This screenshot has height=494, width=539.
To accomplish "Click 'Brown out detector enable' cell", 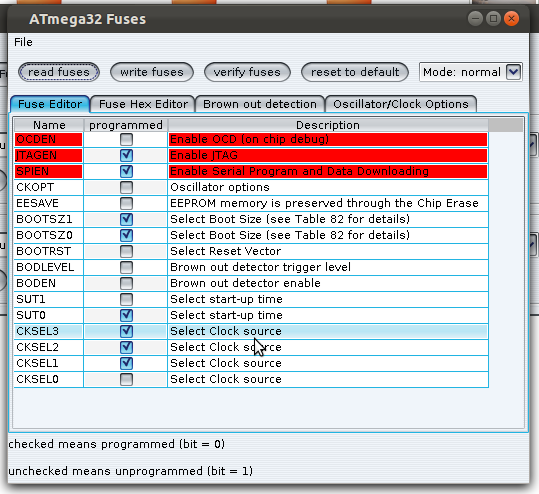I will [x=328, y=283].
